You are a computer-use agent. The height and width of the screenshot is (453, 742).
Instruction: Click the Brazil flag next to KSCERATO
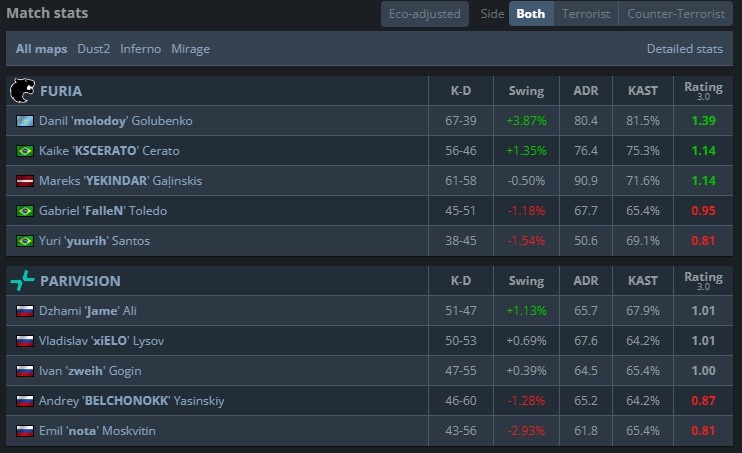[26, 151]
